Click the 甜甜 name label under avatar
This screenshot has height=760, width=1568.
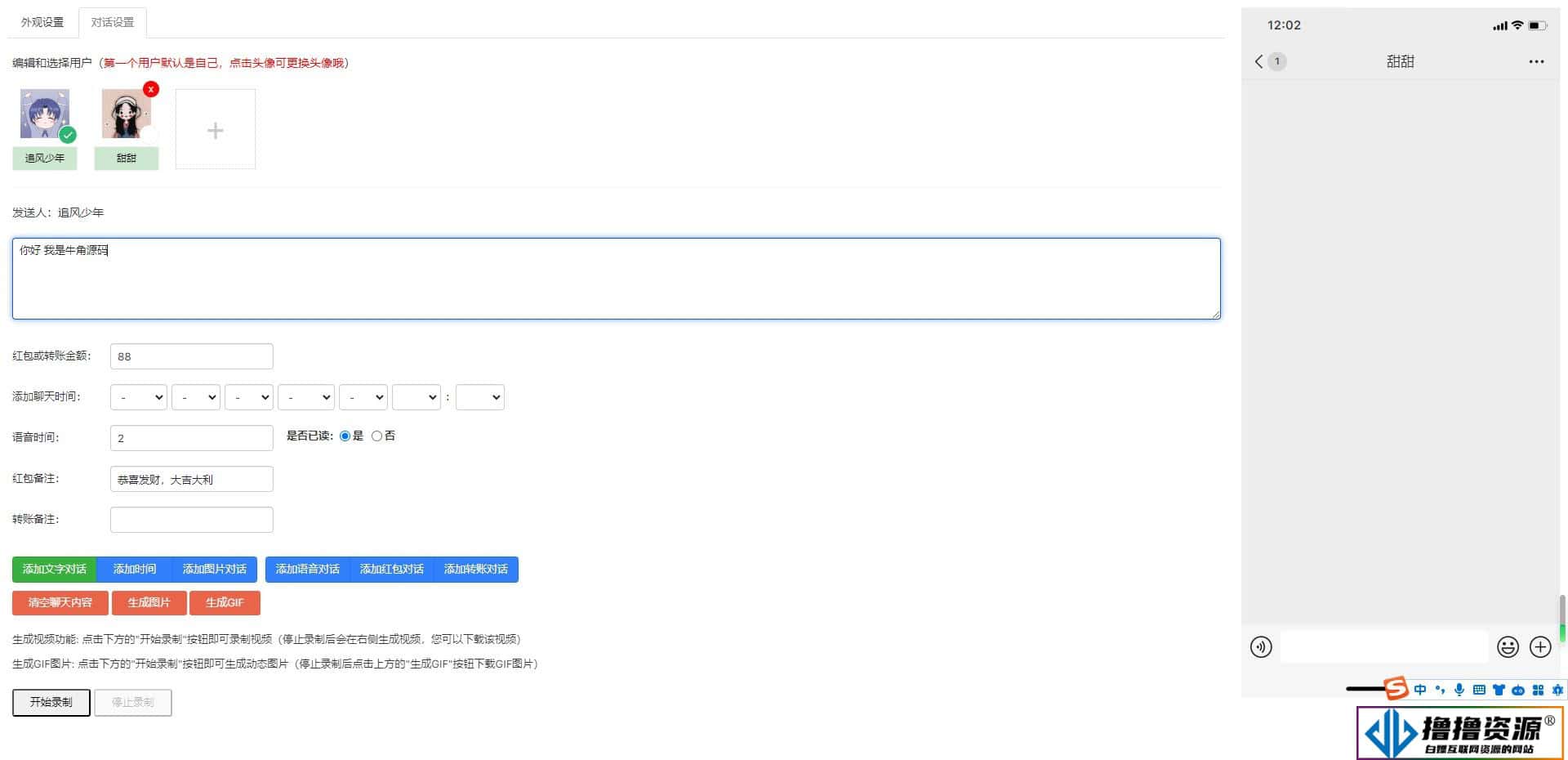point(127,159)
